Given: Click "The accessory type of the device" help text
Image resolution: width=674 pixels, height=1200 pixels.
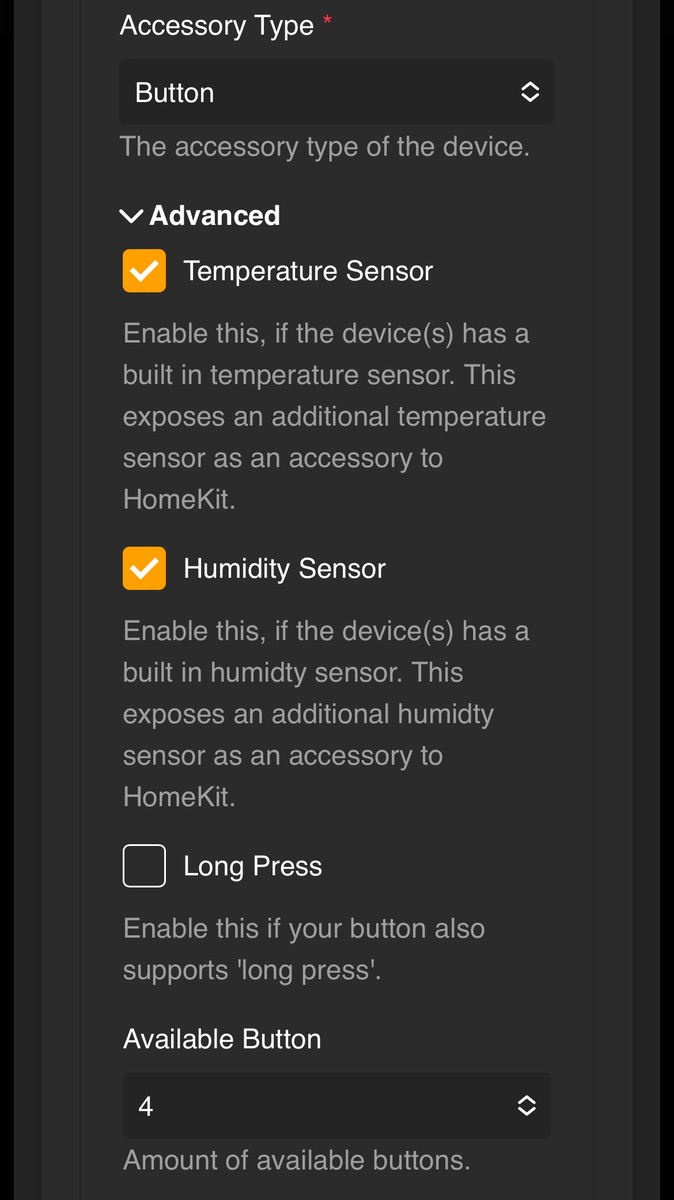Looking at the screenshot, I should (324, 147).
